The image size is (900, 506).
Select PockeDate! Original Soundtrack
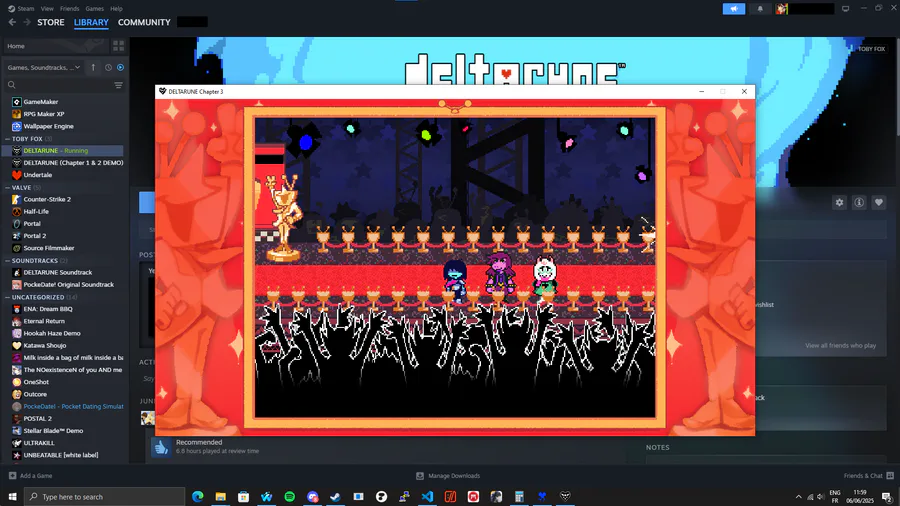pyautogui.click(x=63, y=285)
